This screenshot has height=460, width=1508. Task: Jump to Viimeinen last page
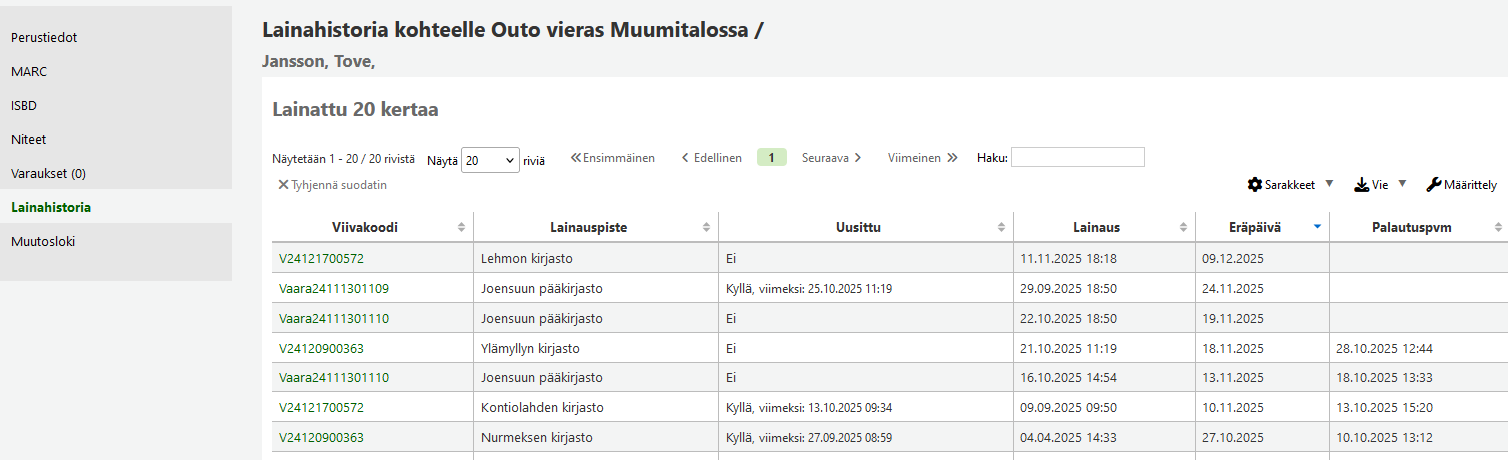coord(922,158)
